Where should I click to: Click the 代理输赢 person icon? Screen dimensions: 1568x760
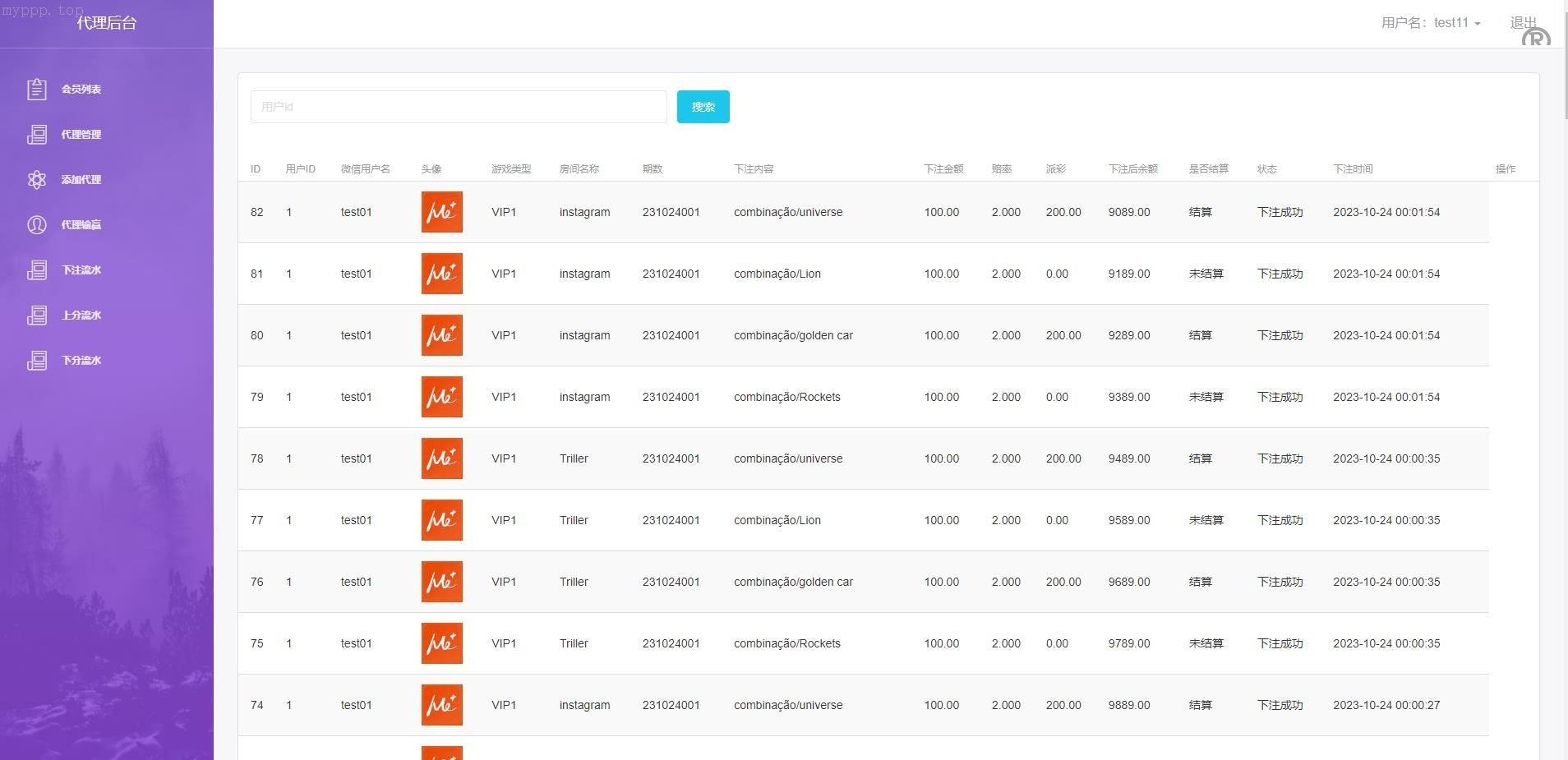tap(37, 224)
